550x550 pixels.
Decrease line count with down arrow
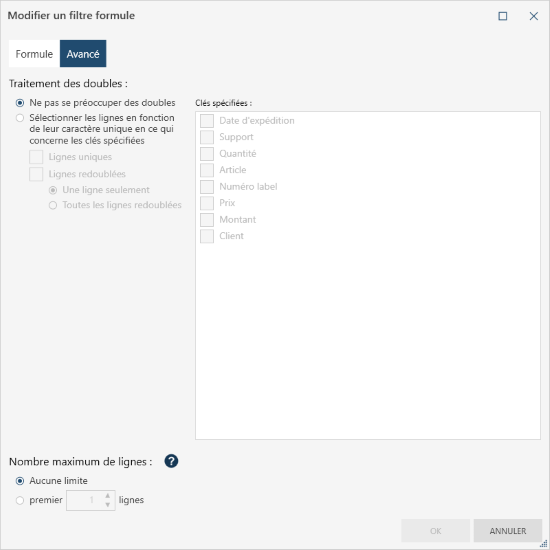tap(108, 505)
